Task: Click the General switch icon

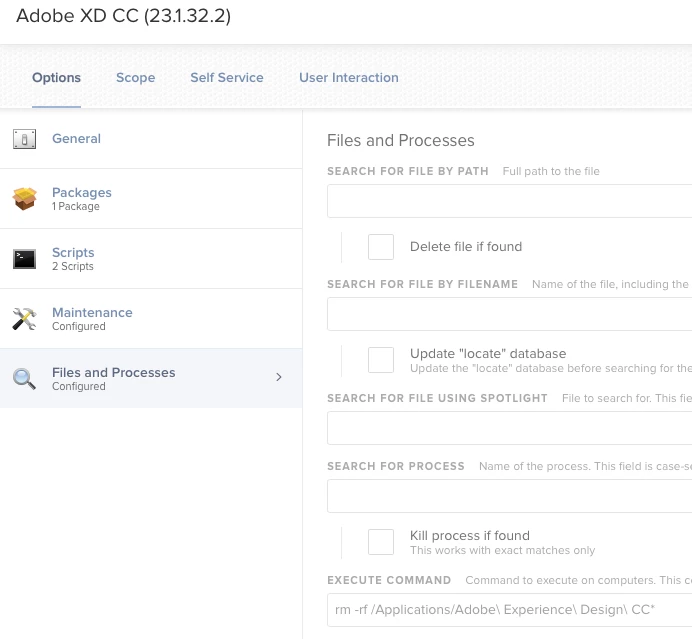Action: coord(24,139)
